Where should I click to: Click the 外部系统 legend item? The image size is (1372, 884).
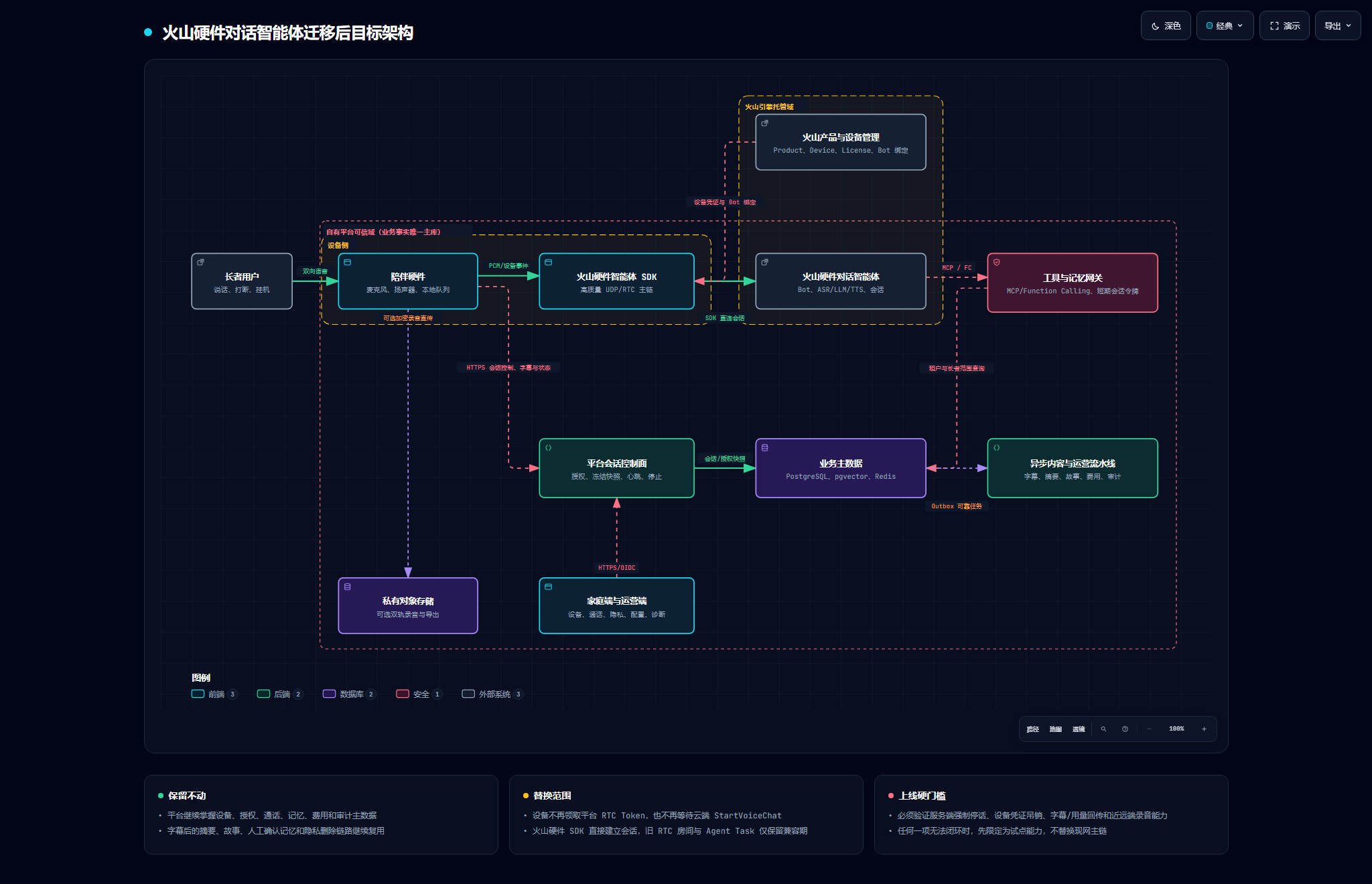pyautogui.click(x=492, y=694)
